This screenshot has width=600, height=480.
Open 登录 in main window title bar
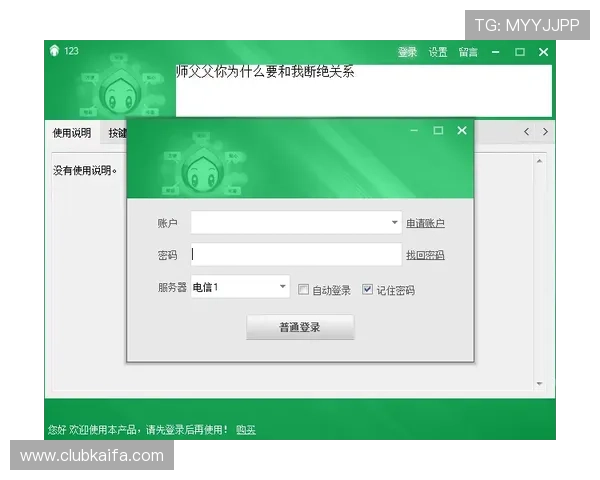click(407, 52)
